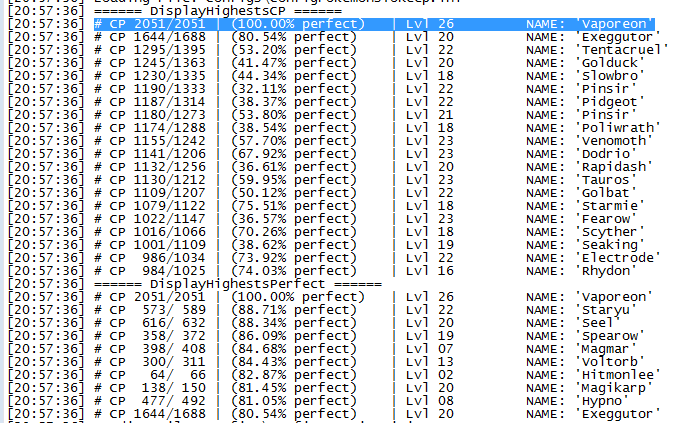Click on the 'Hitmonlee' name
692x423 pixels.
(x=618, y=375)
